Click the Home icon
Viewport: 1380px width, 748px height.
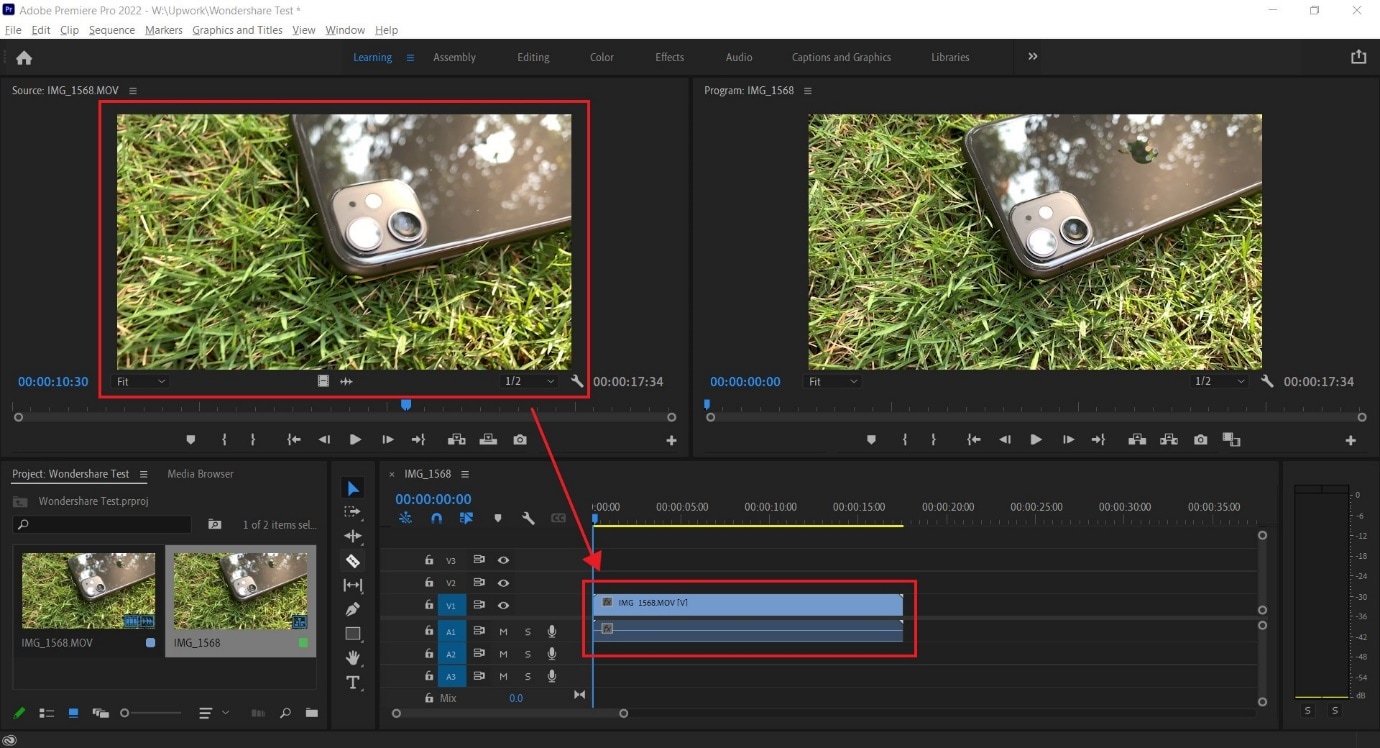click(x=24, y=58)
